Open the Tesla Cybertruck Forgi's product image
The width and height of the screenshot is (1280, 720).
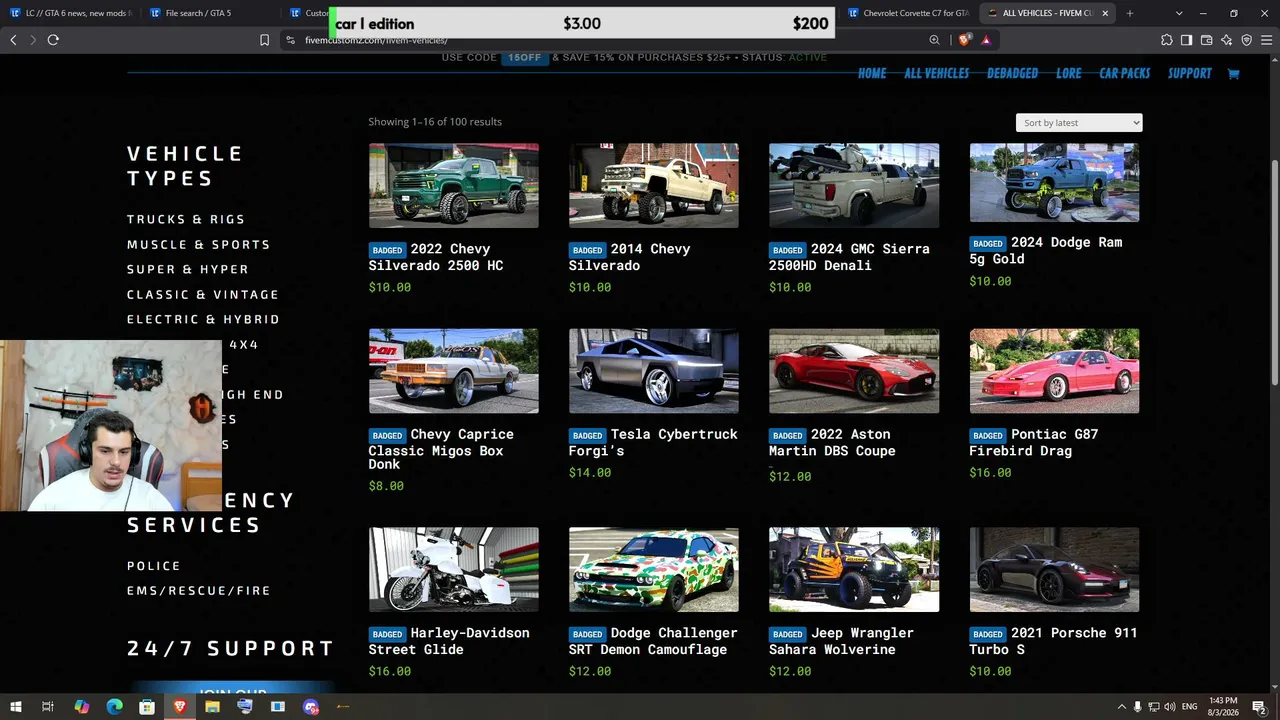coord(654,371)
